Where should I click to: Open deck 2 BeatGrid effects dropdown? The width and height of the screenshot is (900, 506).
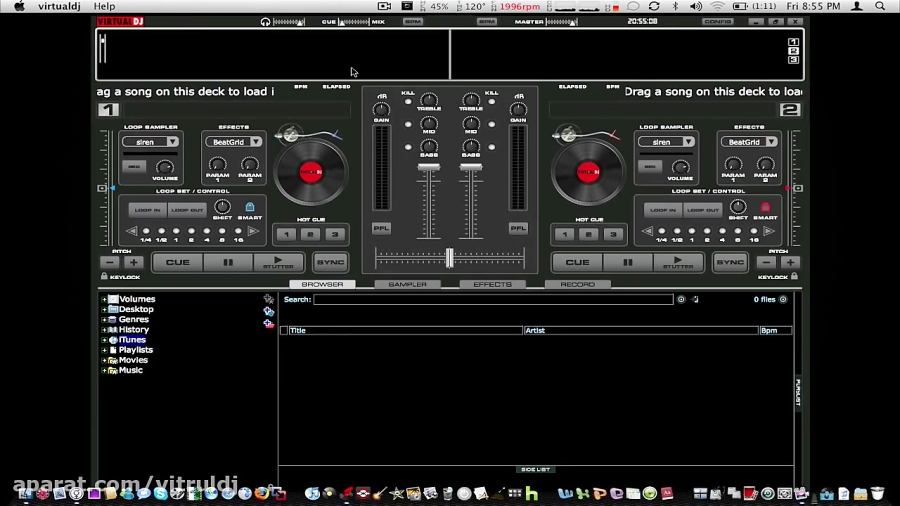tap(771, 142)
